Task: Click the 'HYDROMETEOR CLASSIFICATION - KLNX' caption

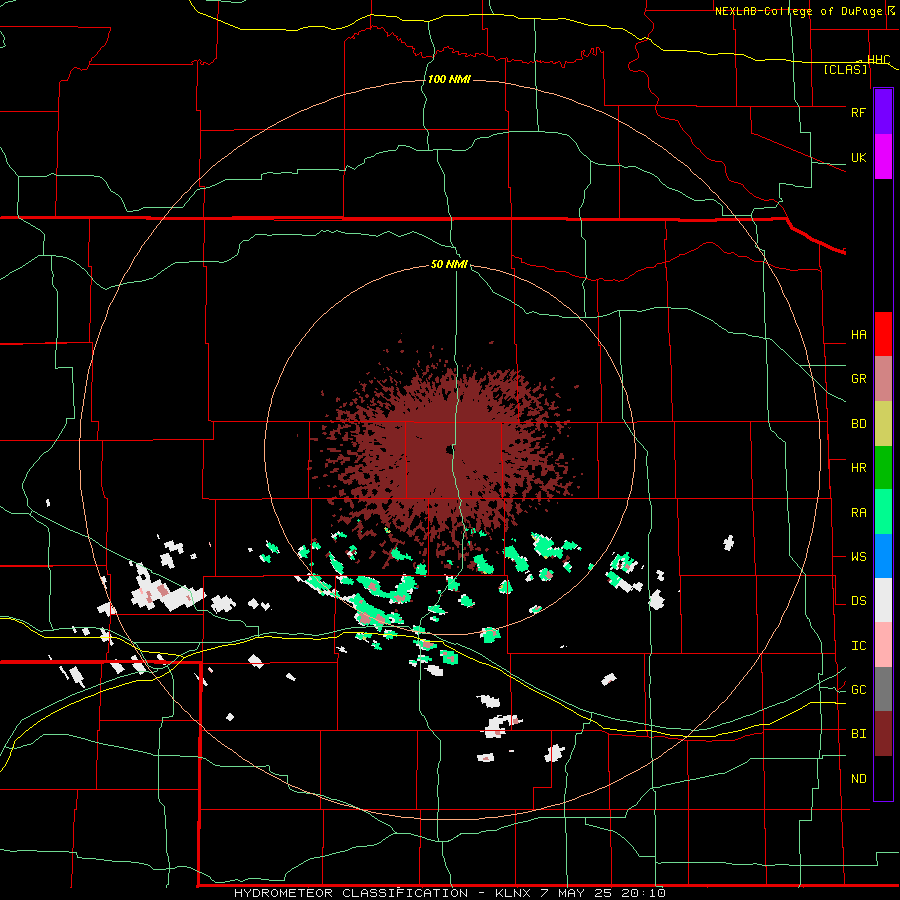Action: tap(382, 893)
